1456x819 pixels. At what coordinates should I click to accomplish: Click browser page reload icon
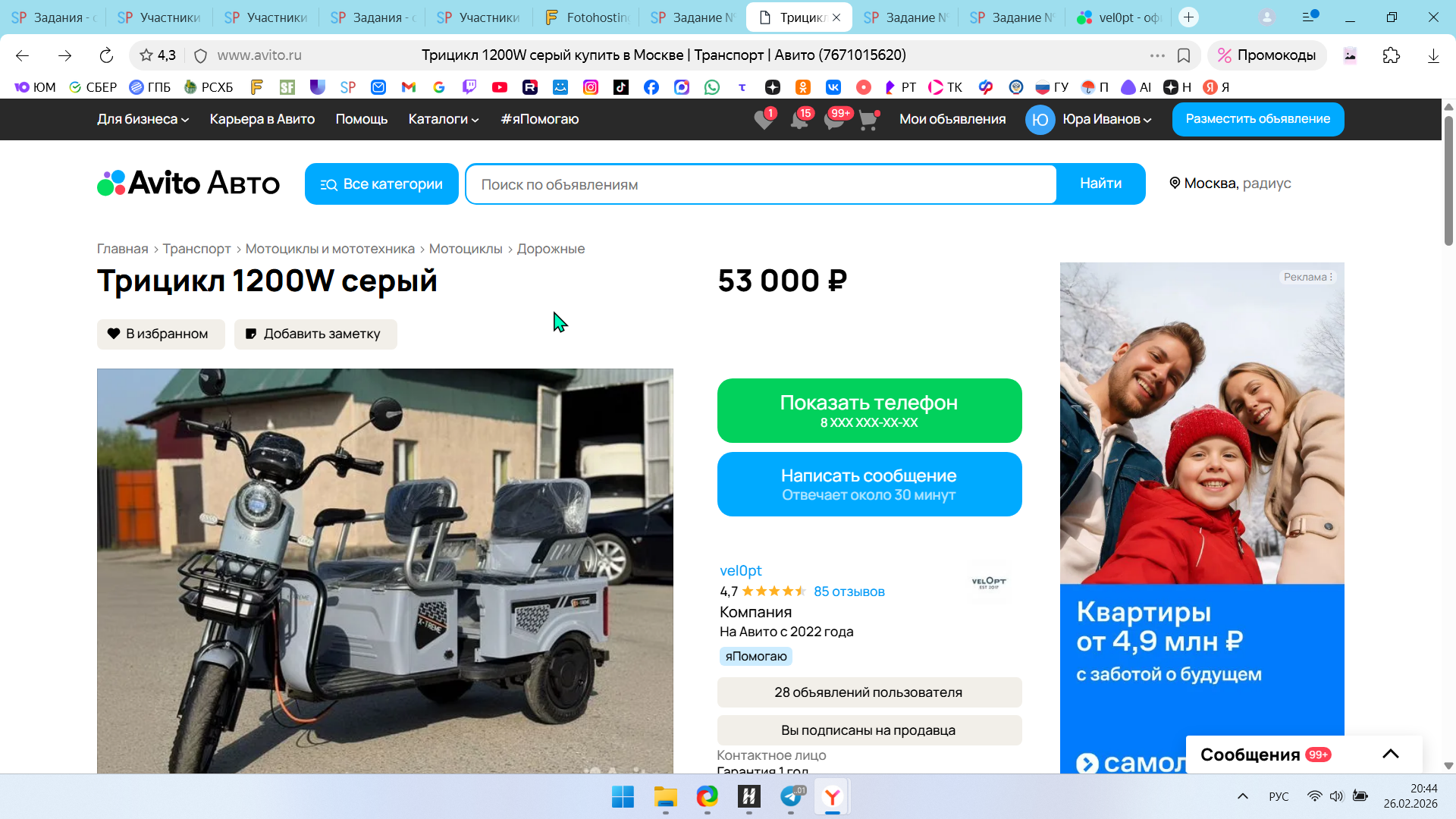[106, 55]
